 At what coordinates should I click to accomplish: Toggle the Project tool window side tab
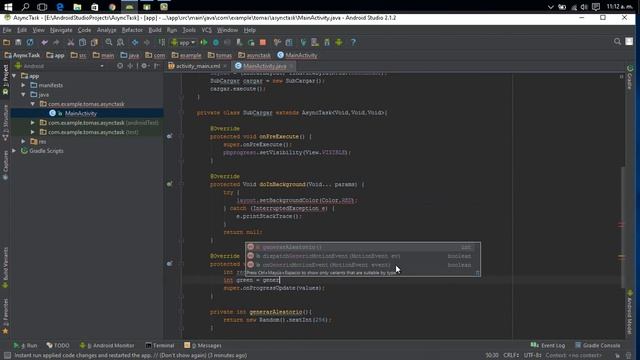tap(5, 80)
